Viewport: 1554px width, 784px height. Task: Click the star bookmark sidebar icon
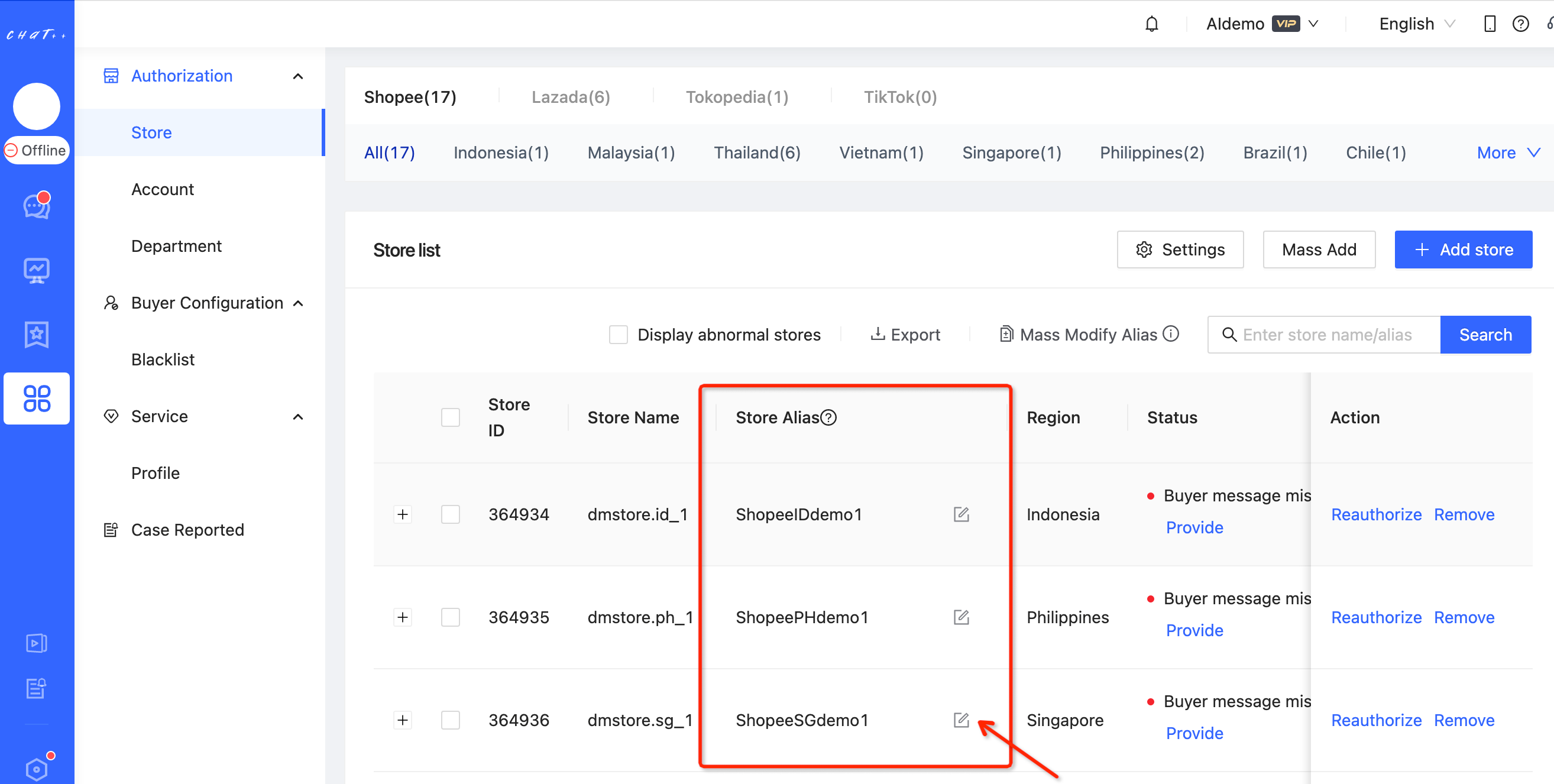pos(36,334)
